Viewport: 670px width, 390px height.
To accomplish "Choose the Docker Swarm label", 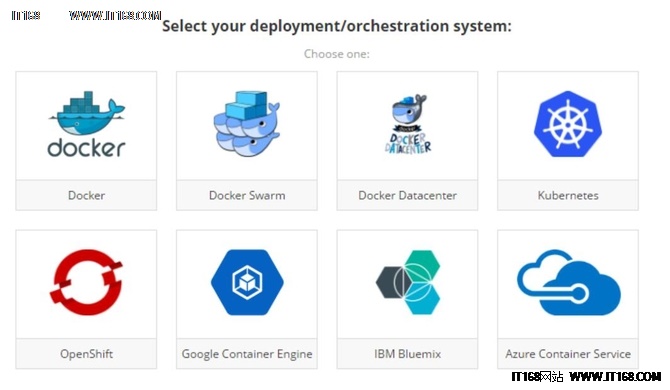I will (247, 195).
